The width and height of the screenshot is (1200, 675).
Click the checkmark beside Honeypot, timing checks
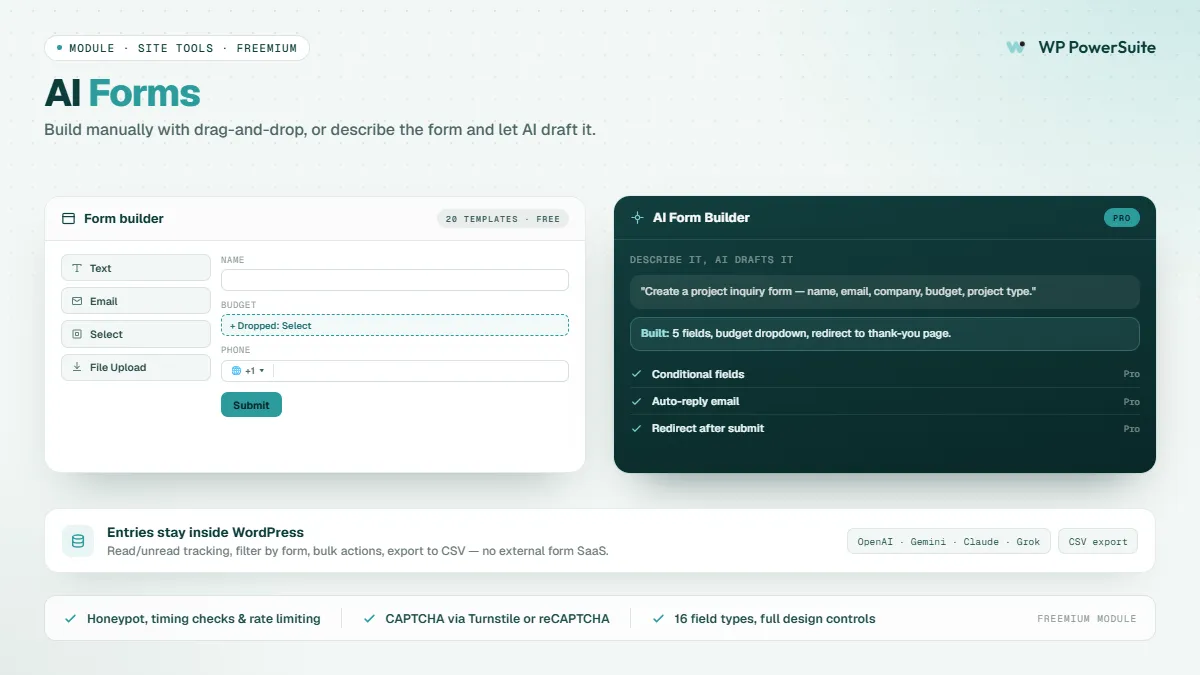[x=71, y=619]
